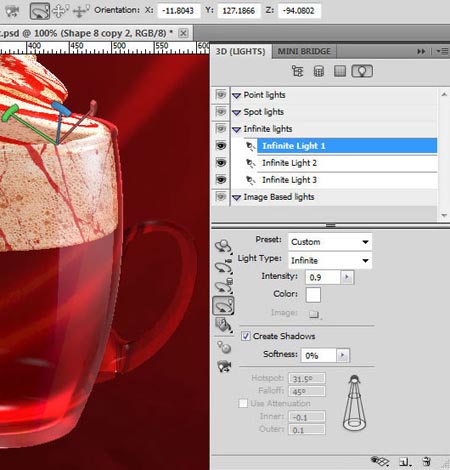Switch to the MINI BRIDGE tab
This screenshot has height=470, width=450.
(x=304, y=51)
